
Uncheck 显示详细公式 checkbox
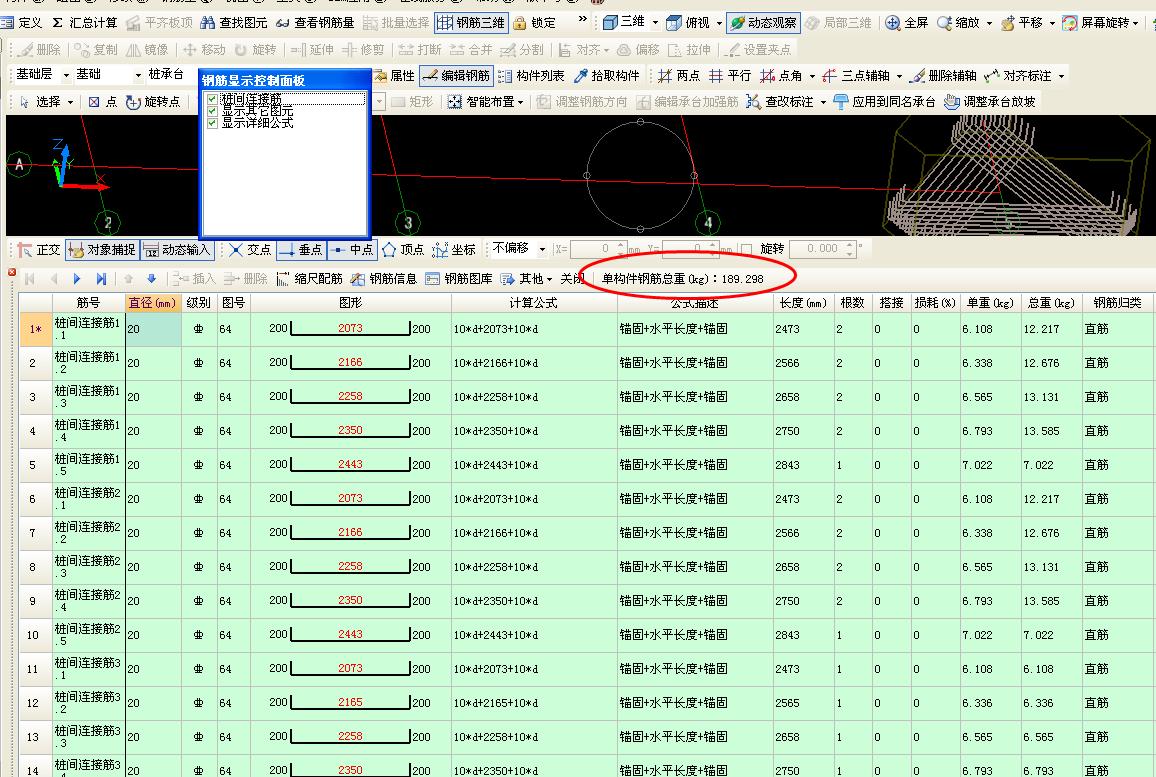pyautogui.click(x=212, y=122)
